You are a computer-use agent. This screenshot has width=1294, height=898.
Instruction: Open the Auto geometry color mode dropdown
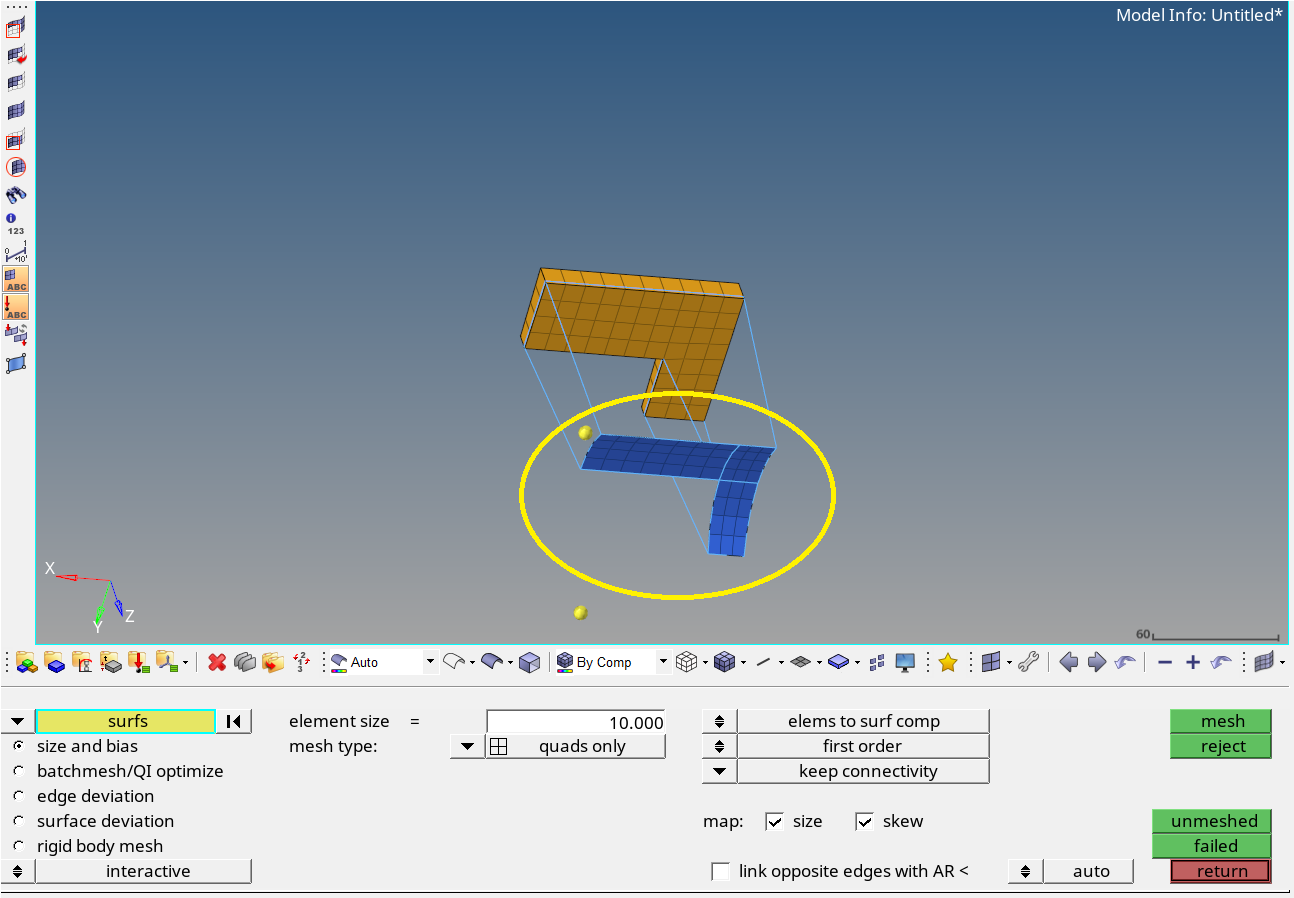coord(431,662)
